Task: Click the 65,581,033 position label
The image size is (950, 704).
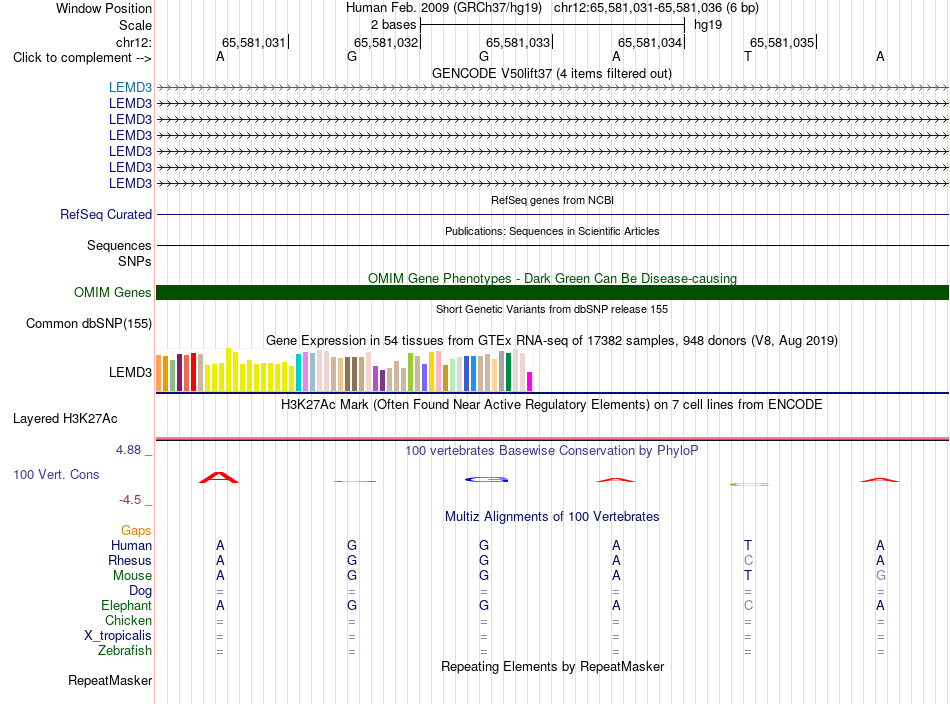Action: 518,42
